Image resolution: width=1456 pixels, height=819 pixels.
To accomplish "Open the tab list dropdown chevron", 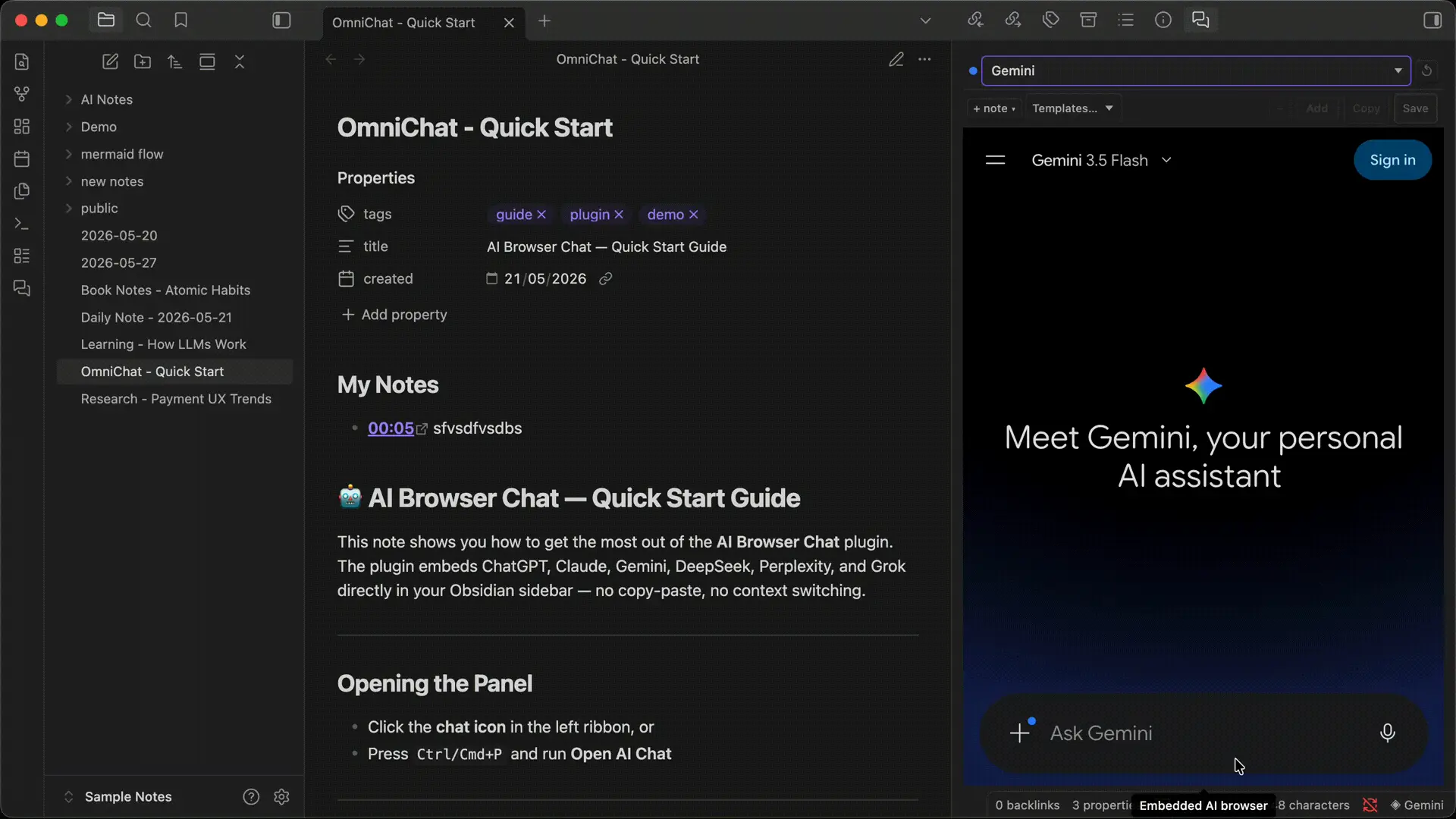I will pyautogui.click(x=925, y=21).
